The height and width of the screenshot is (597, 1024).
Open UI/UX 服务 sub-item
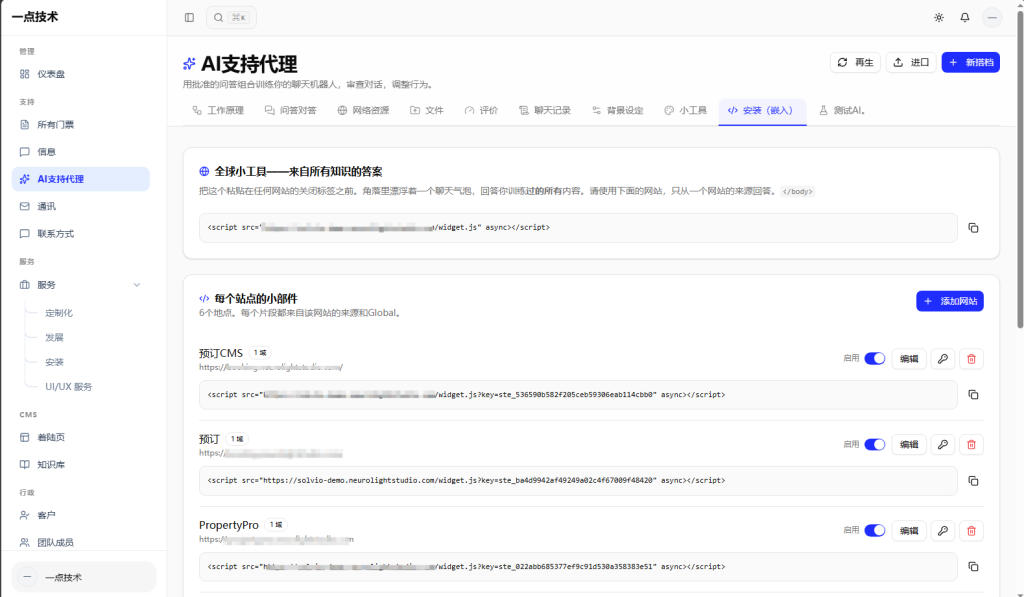coord(69,387)
